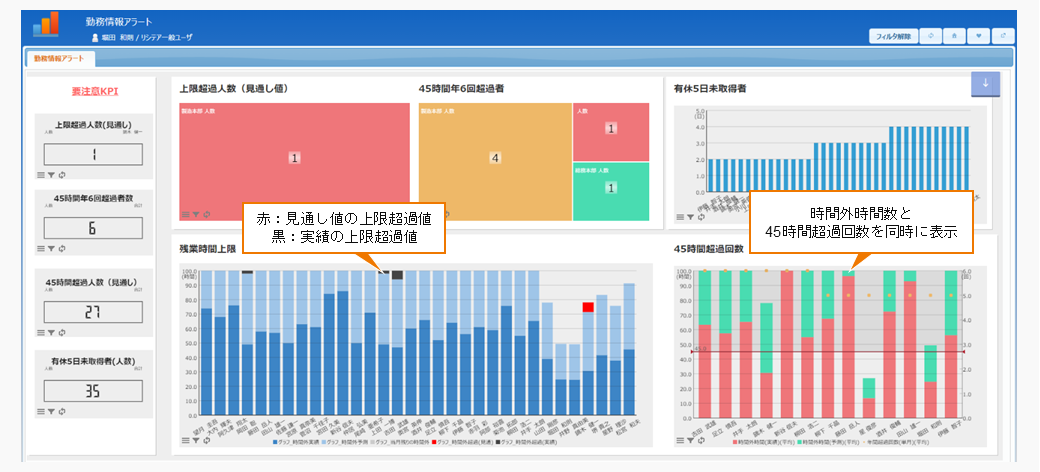Open the filter funnel under 45時間年6回超過者数 KPI

coord(51,248)
